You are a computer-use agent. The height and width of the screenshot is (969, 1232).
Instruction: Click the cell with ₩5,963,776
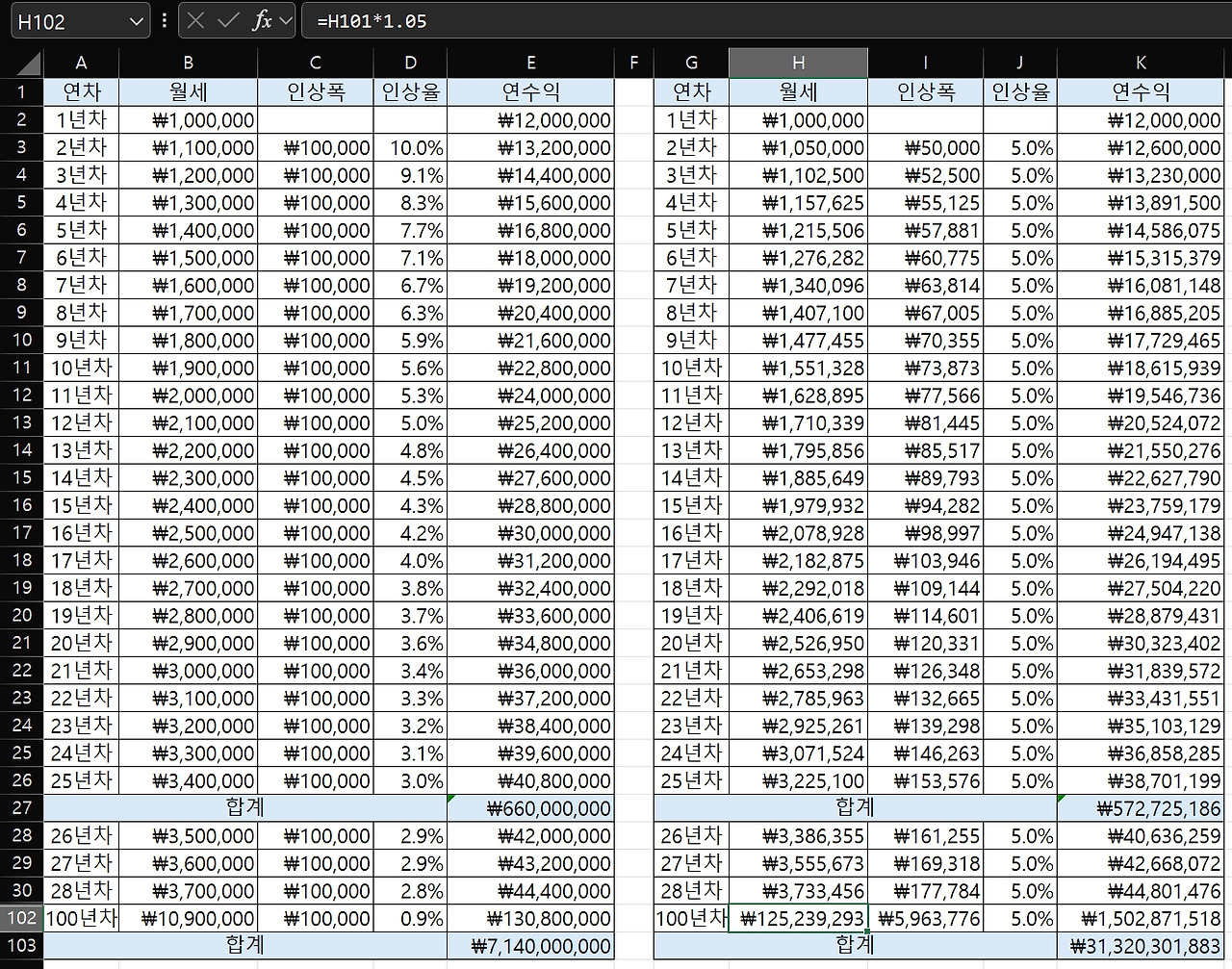tap(925, 919)
